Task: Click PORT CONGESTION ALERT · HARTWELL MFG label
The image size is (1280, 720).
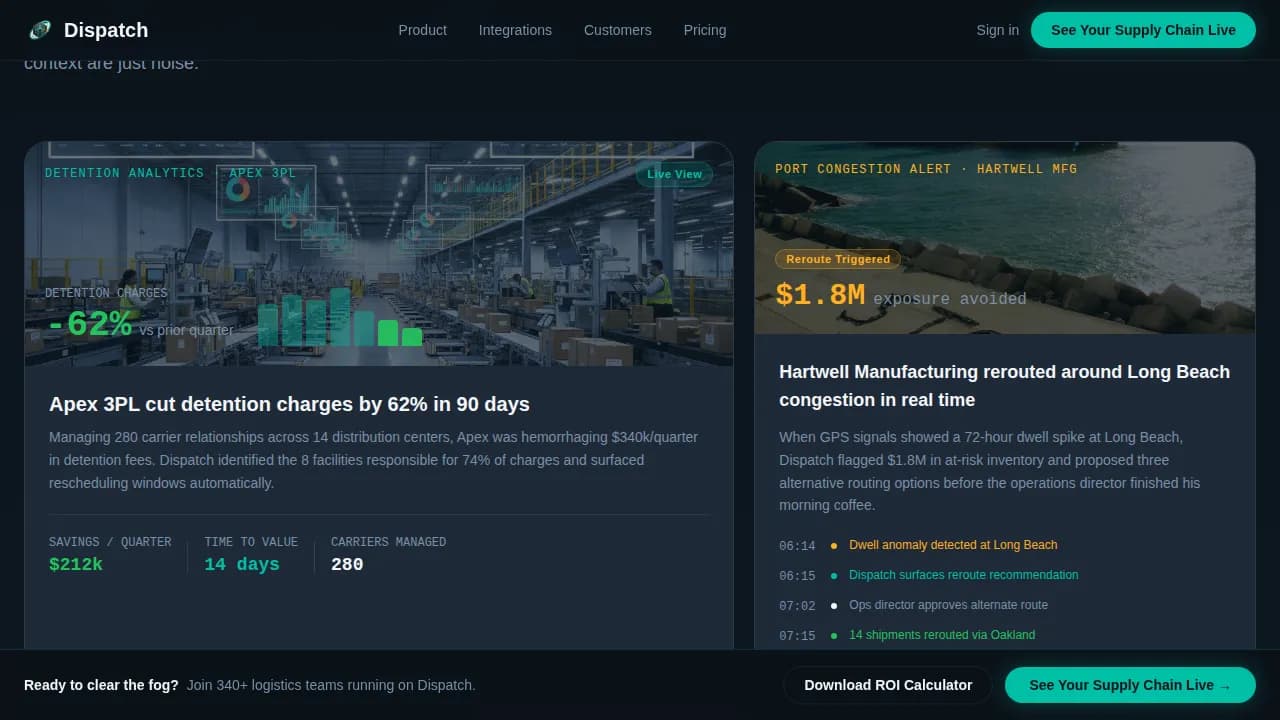Action: [926, 169]
